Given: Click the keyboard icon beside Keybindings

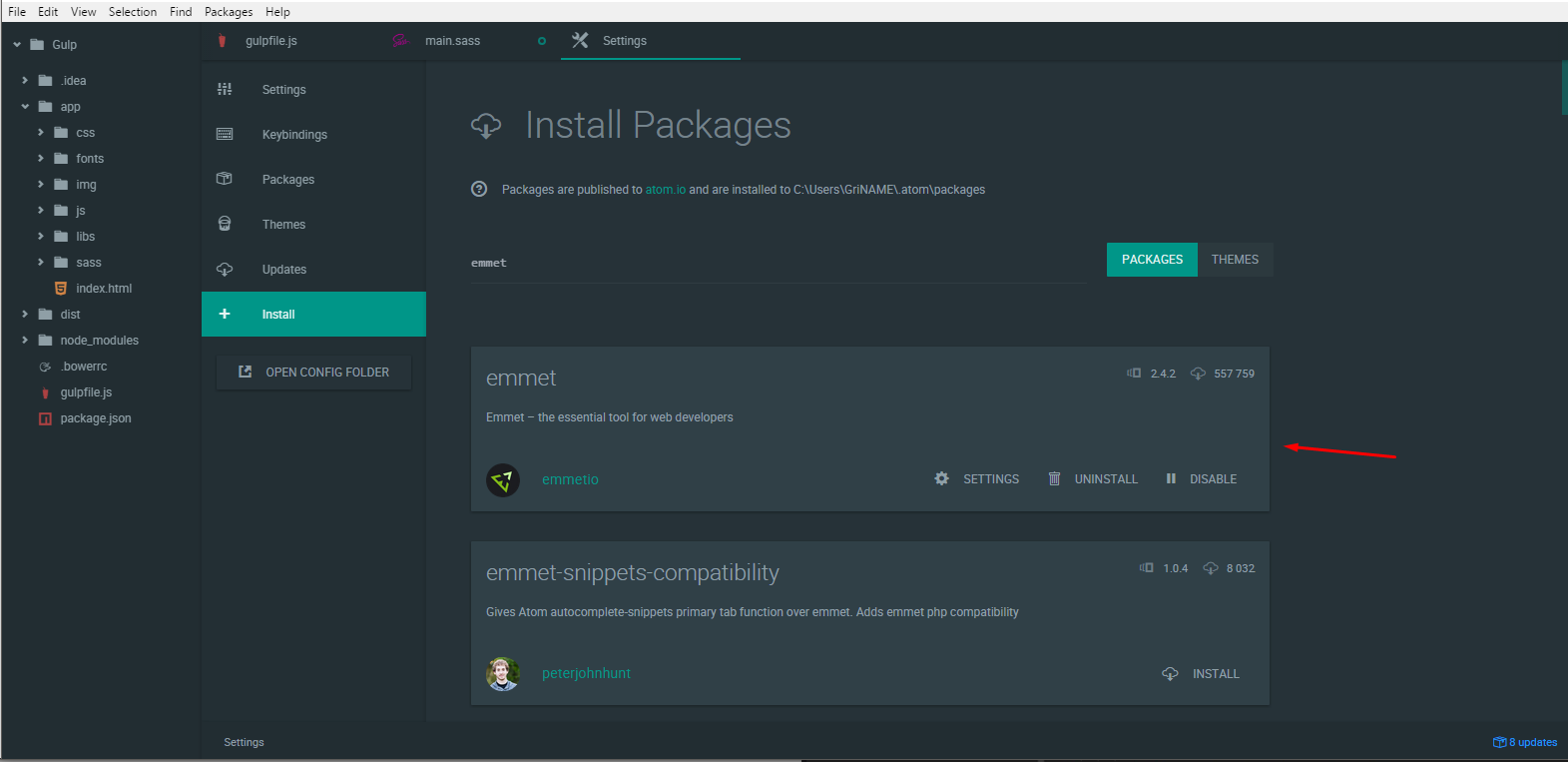Looking at the screenshot, I should click(x=225, y=134).
